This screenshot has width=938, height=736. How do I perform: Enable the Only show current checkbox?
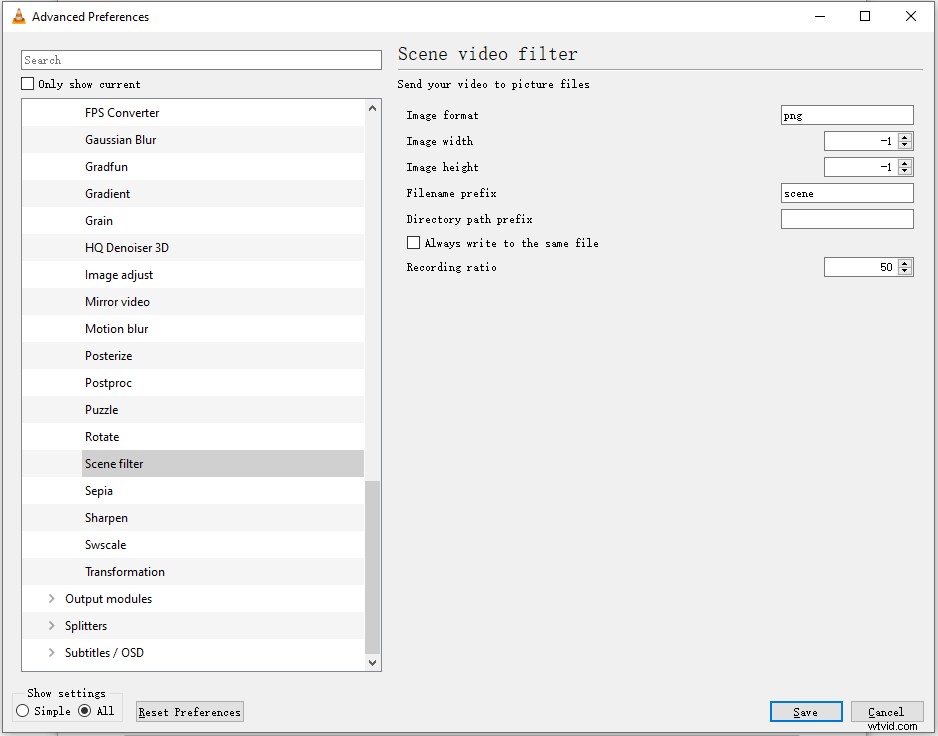[x=27, y=84]
